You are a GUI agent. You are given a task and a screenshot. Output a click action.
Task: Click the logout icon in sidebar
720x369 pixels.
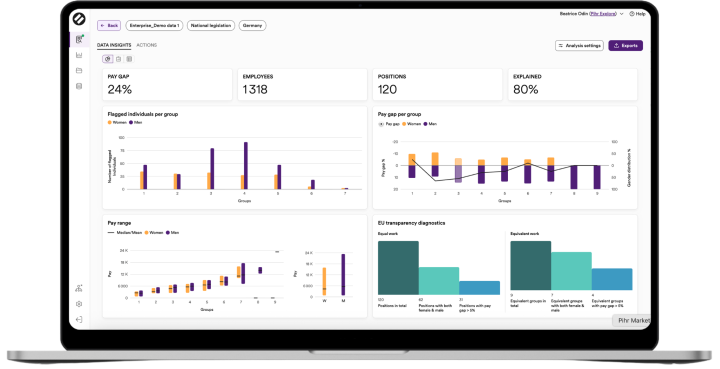coord(79,319)
